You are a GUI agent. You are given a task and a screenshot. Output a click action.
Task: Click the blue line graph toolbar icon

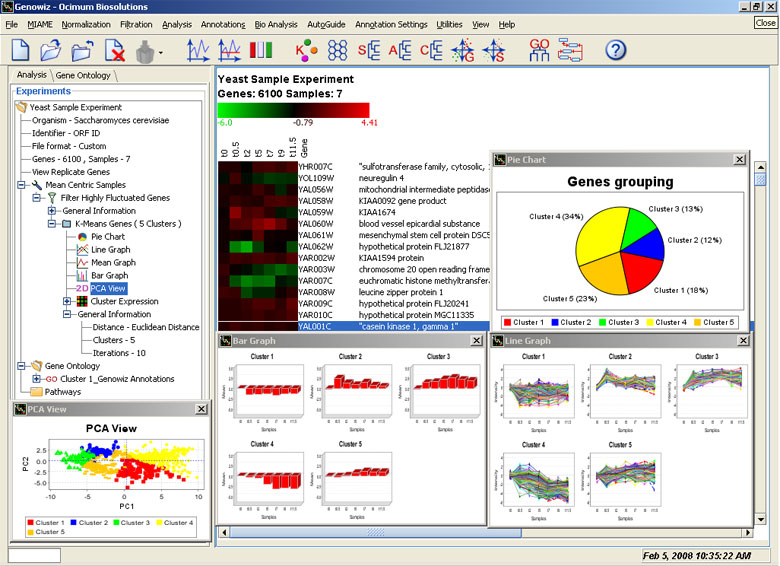pos(198,50)
